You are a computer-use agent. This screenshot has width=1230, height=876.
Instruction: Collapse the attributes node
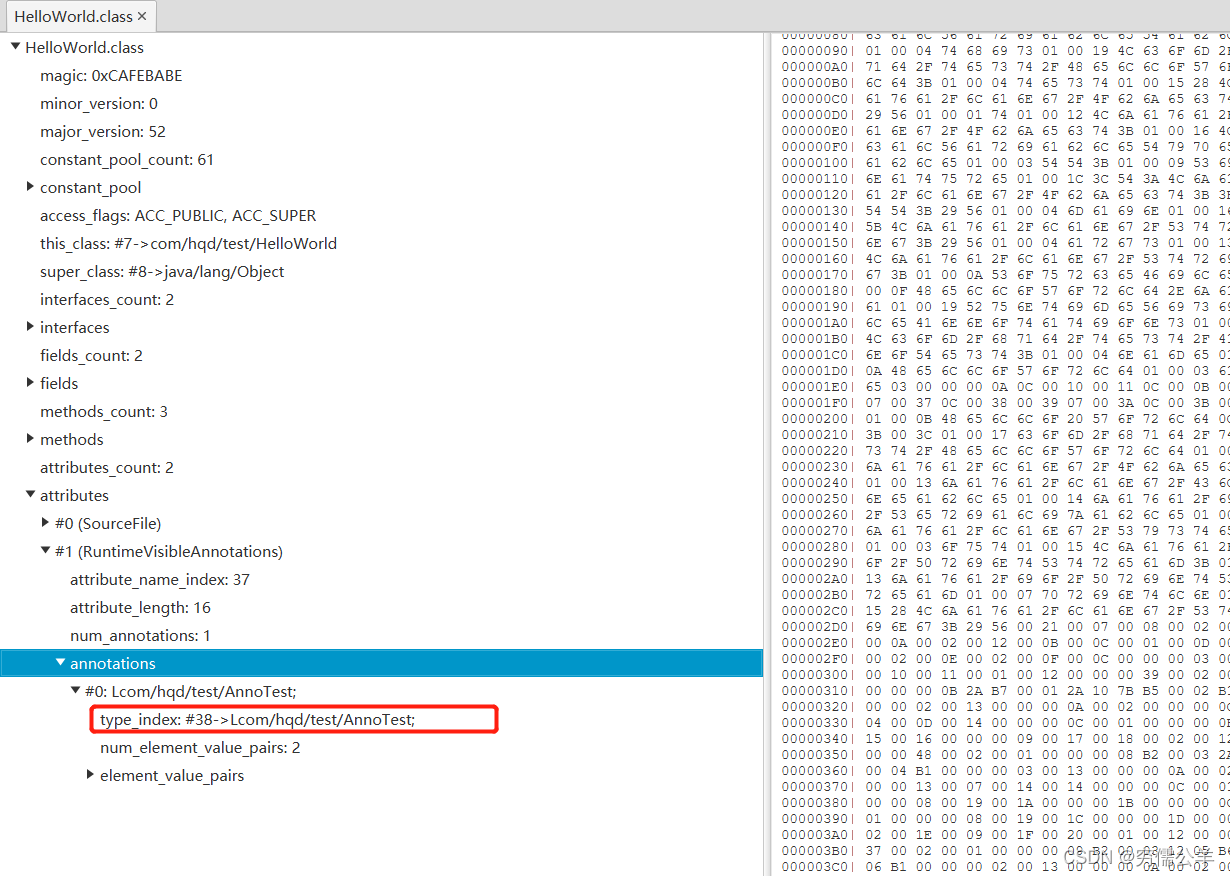(30, 495)
